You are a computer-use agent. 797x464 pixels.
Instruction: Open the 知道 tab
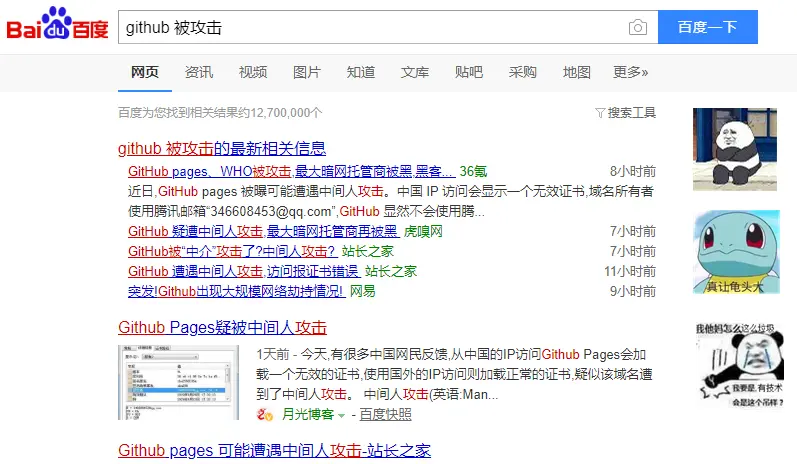pyautogui.click(x=360, y=72)
